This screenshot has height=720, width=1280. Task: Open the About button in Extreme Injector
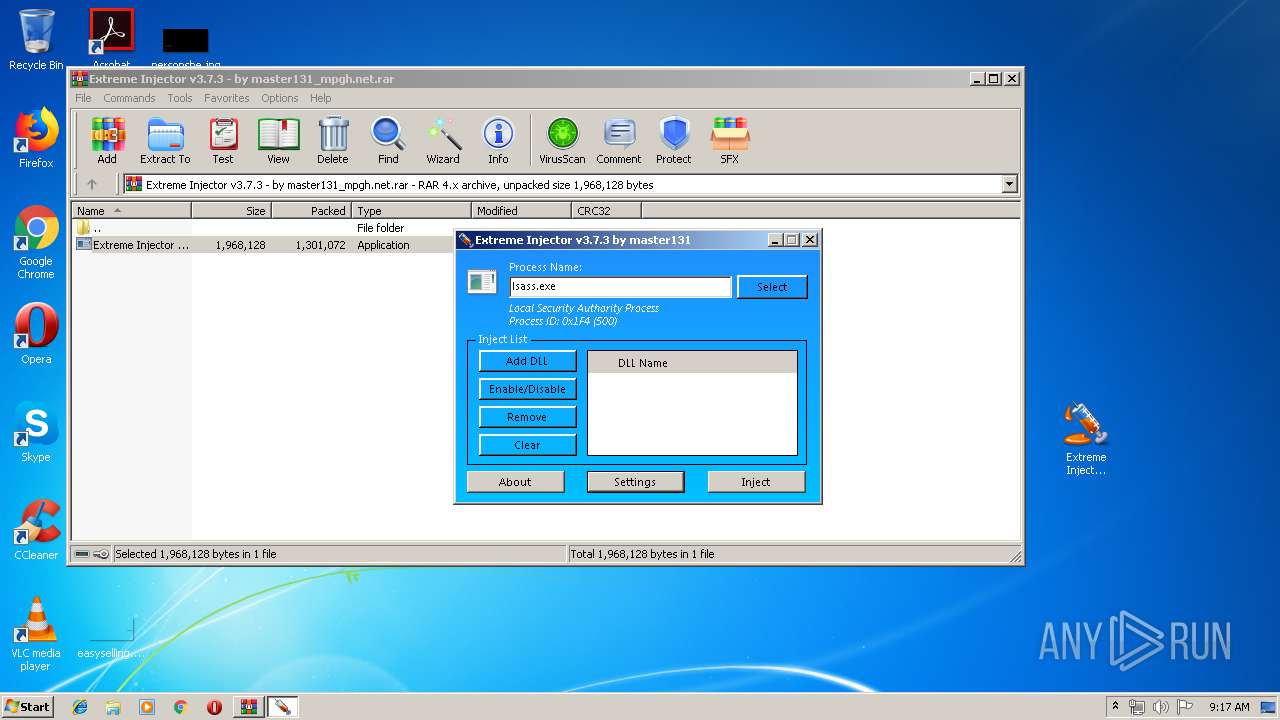click(x=515, y=482)
